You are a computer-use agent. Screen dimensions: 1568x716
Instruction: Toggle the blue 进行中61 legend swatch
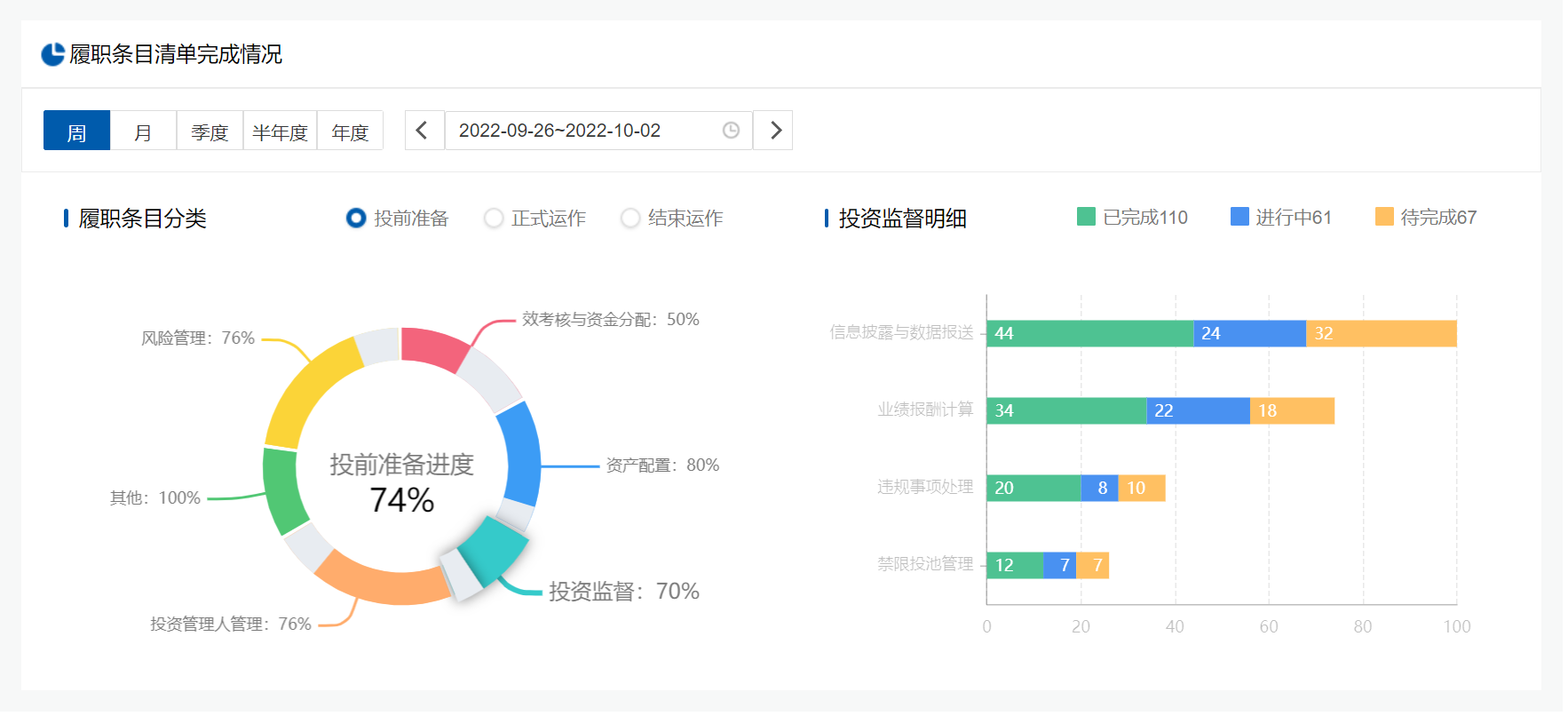(x=1239, y=217)
